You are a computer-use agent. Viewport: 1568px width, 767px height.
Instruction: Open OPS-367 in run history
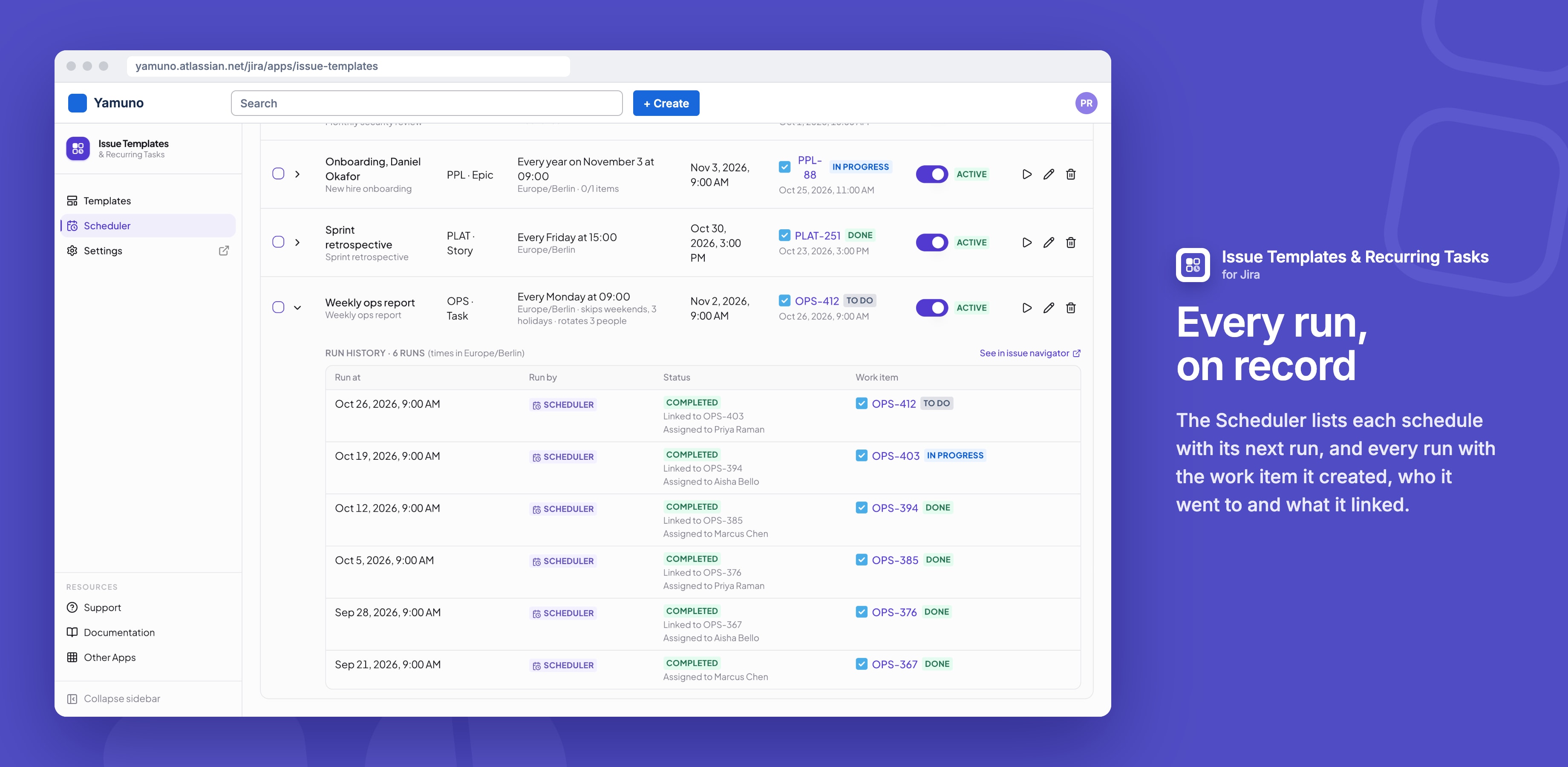click(x=894, y=665)
